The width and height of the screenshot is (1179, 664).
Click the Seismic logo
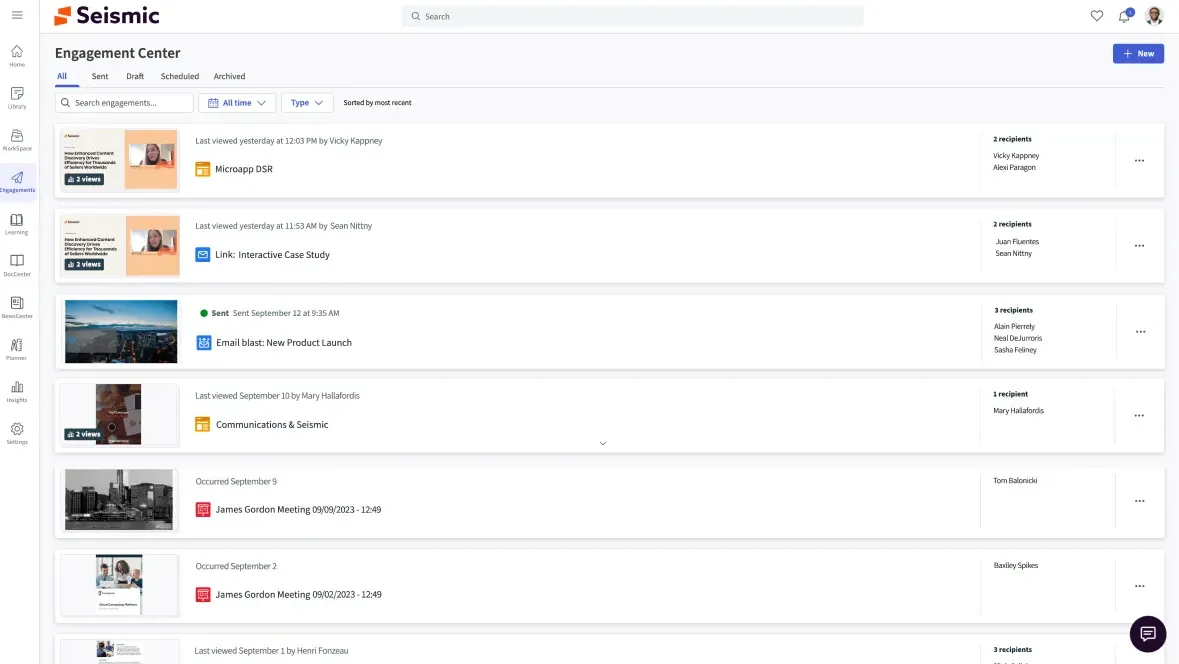(x=107, y=16)
